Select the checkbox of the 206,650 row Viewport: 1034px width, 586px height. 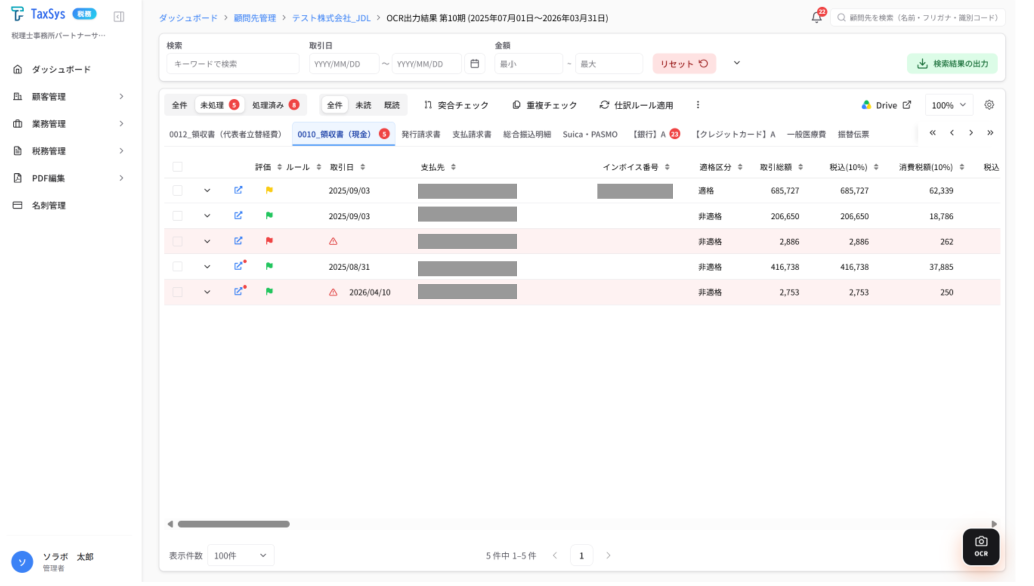[179, 218]
